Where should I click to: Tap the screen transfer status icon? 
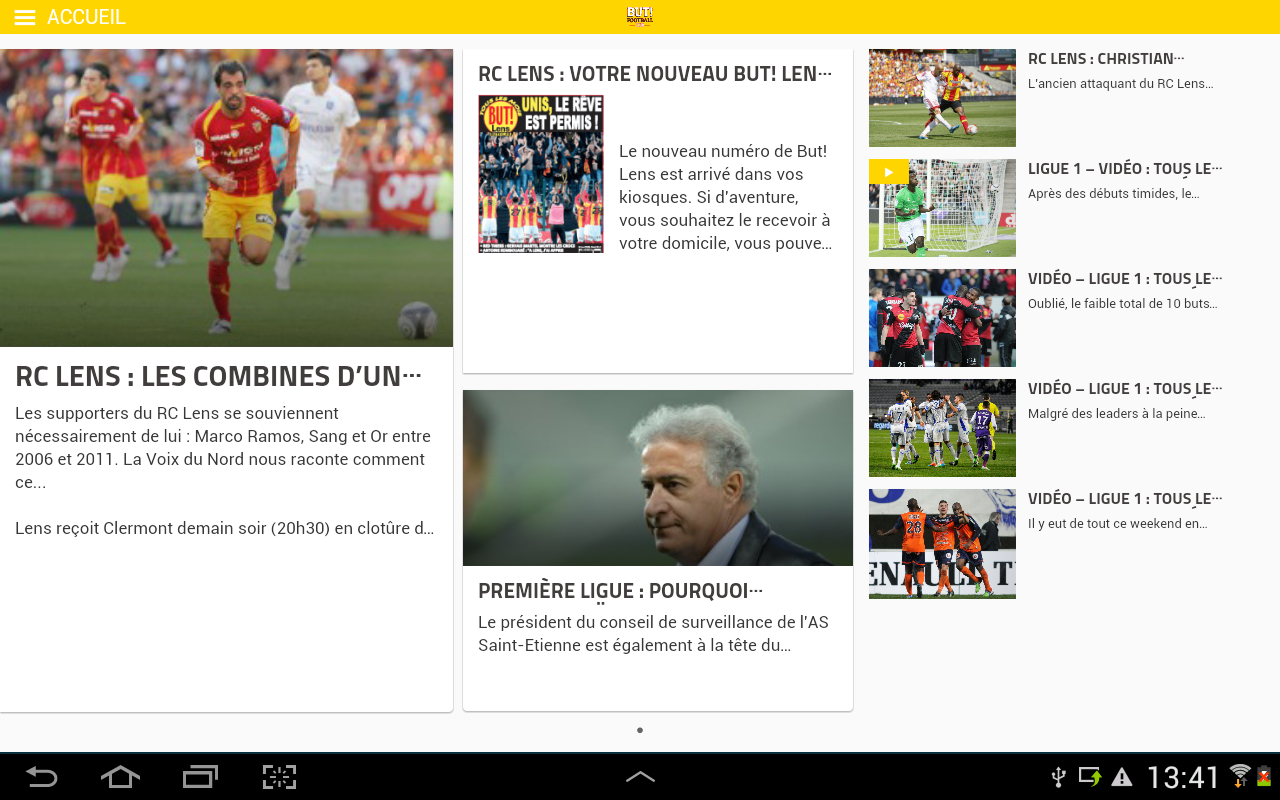coord(1090,776)
